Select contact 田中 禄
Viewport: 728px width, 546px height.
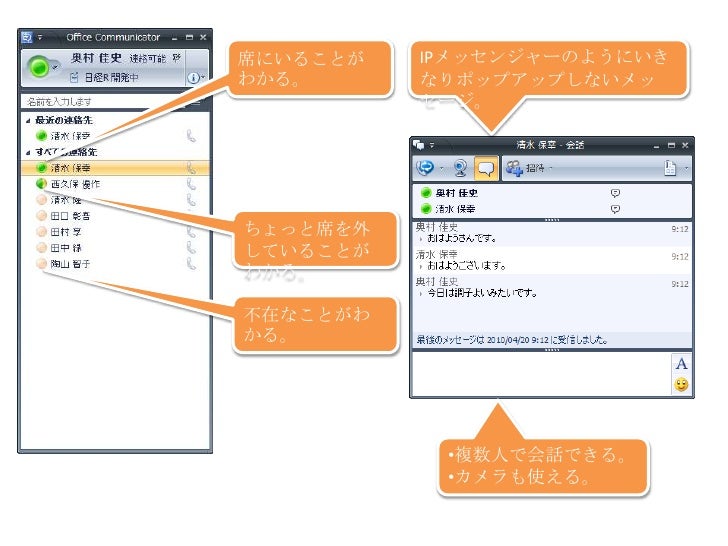pos(65,248)
